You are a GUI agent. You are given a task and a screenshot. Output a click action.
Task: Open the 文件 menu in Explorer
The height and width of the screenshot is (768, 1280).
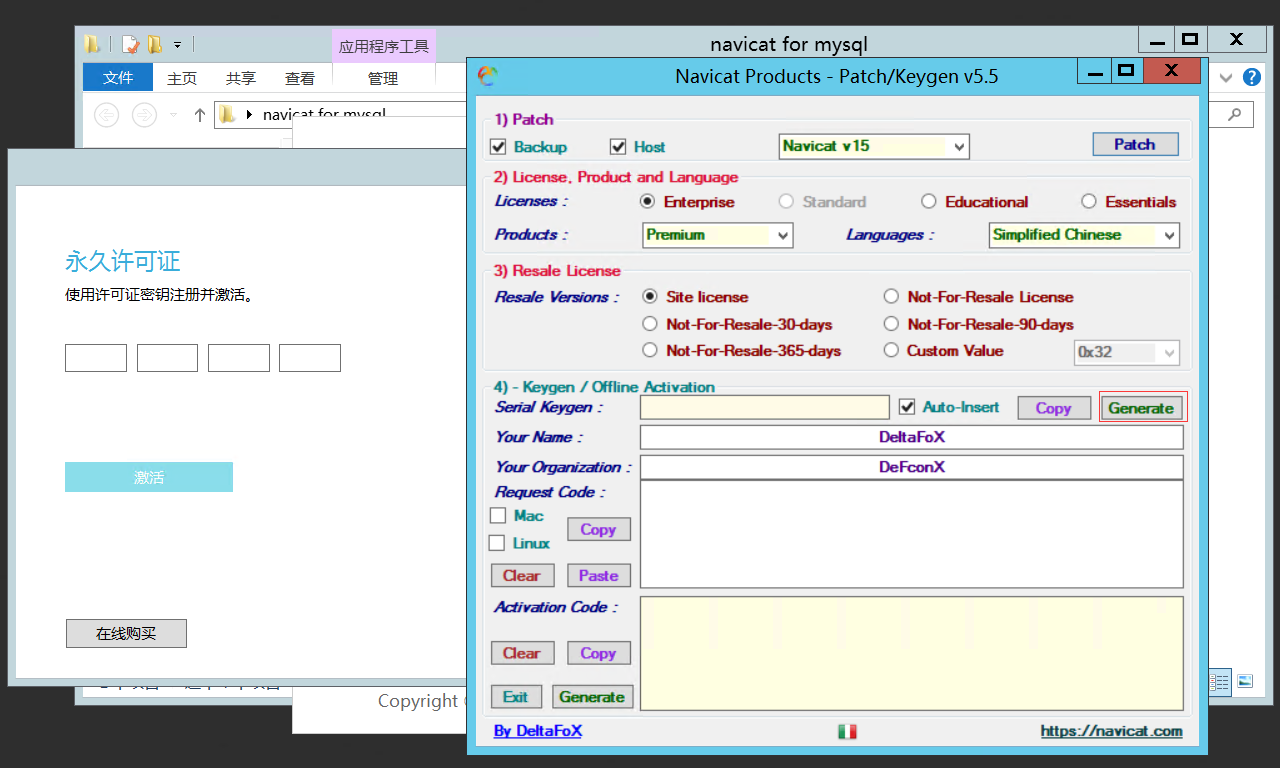[118, 77]
